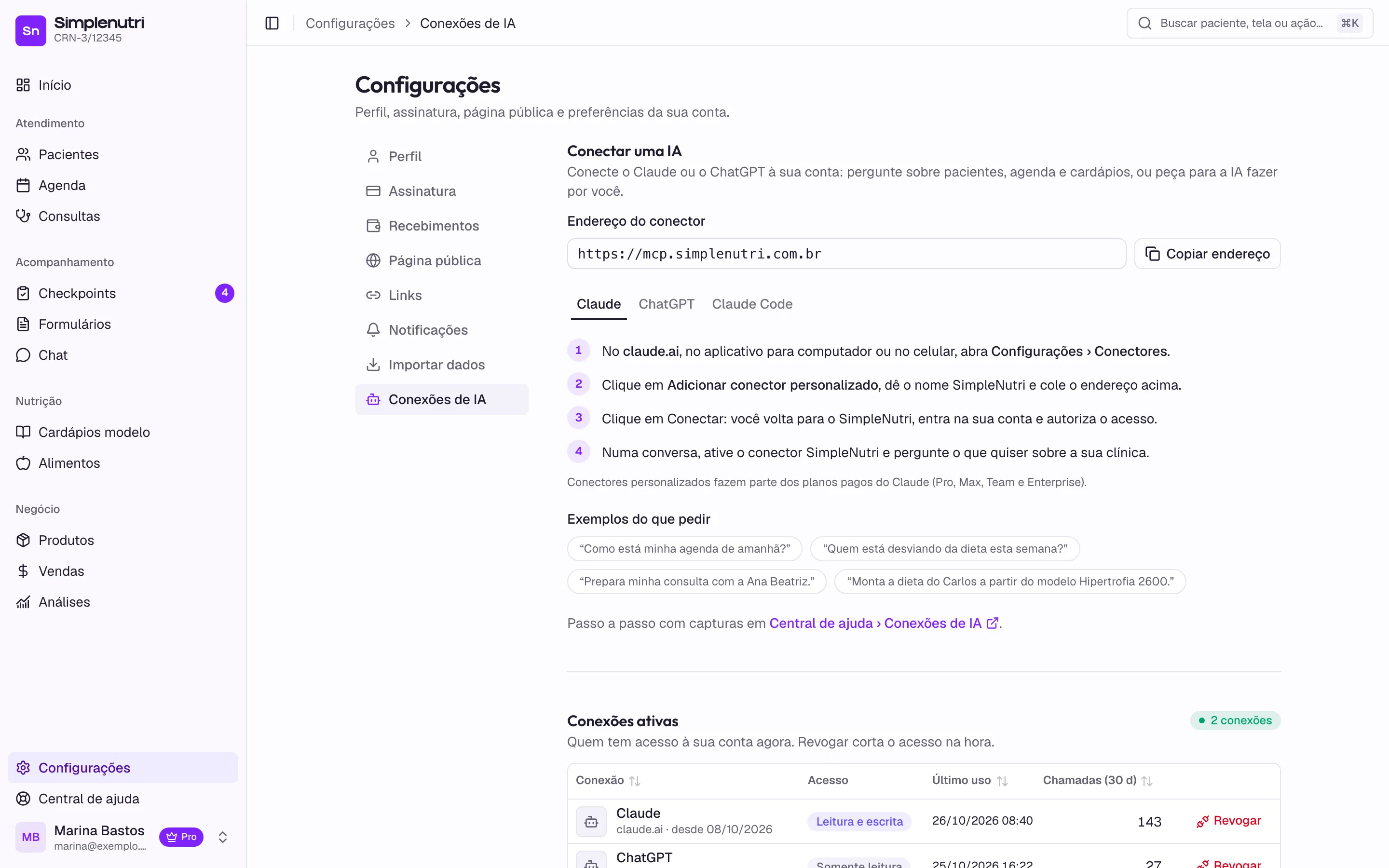
Task: Click the Simplenutri Sn logo
Action: pyautogui.click(x=31, y=31)
